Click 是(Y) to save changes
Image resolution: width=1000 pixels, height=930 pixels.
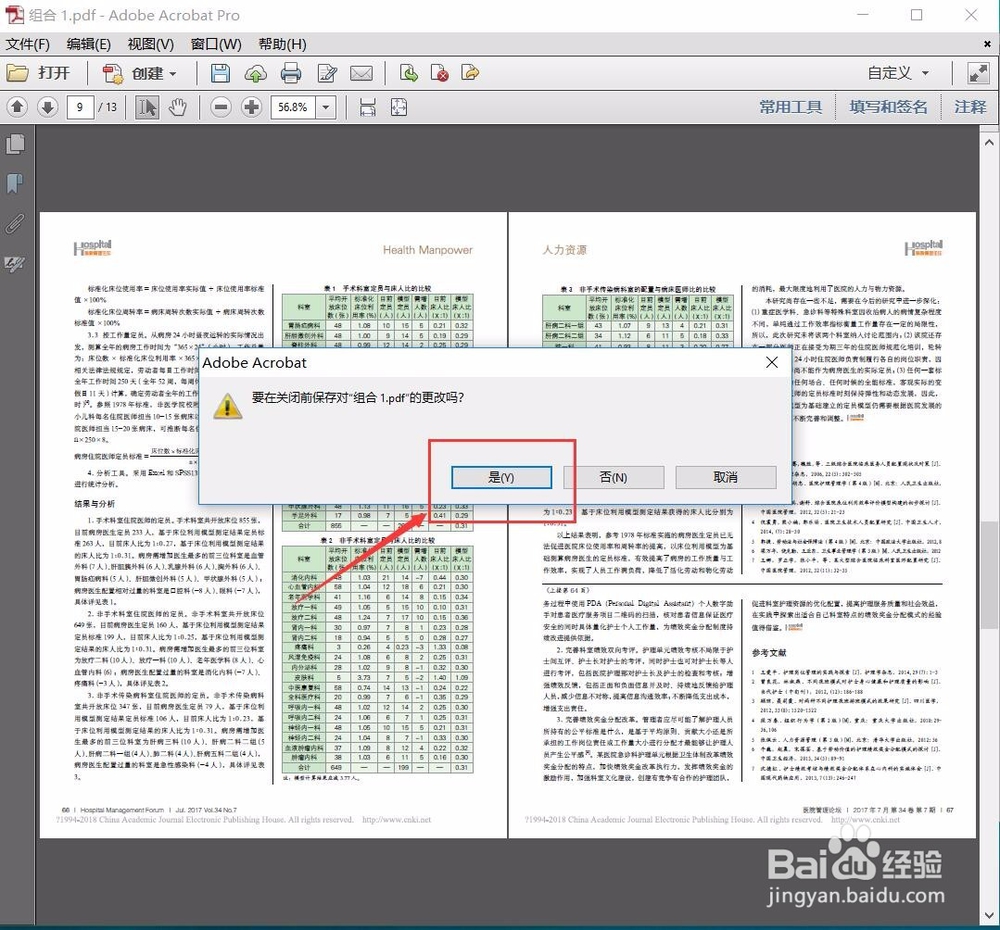coord(501,477)
